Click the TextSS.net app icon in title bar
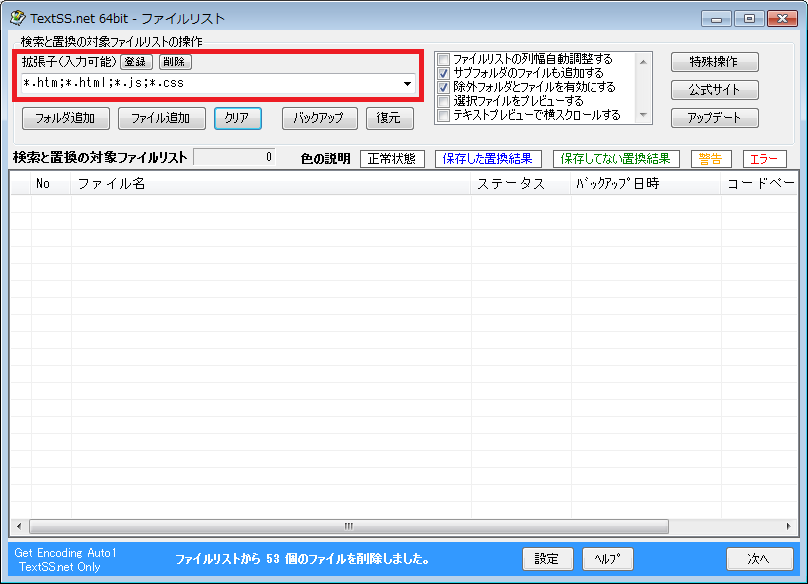The height and width of the screenshot is (584, 808). (x=18, y=18)
